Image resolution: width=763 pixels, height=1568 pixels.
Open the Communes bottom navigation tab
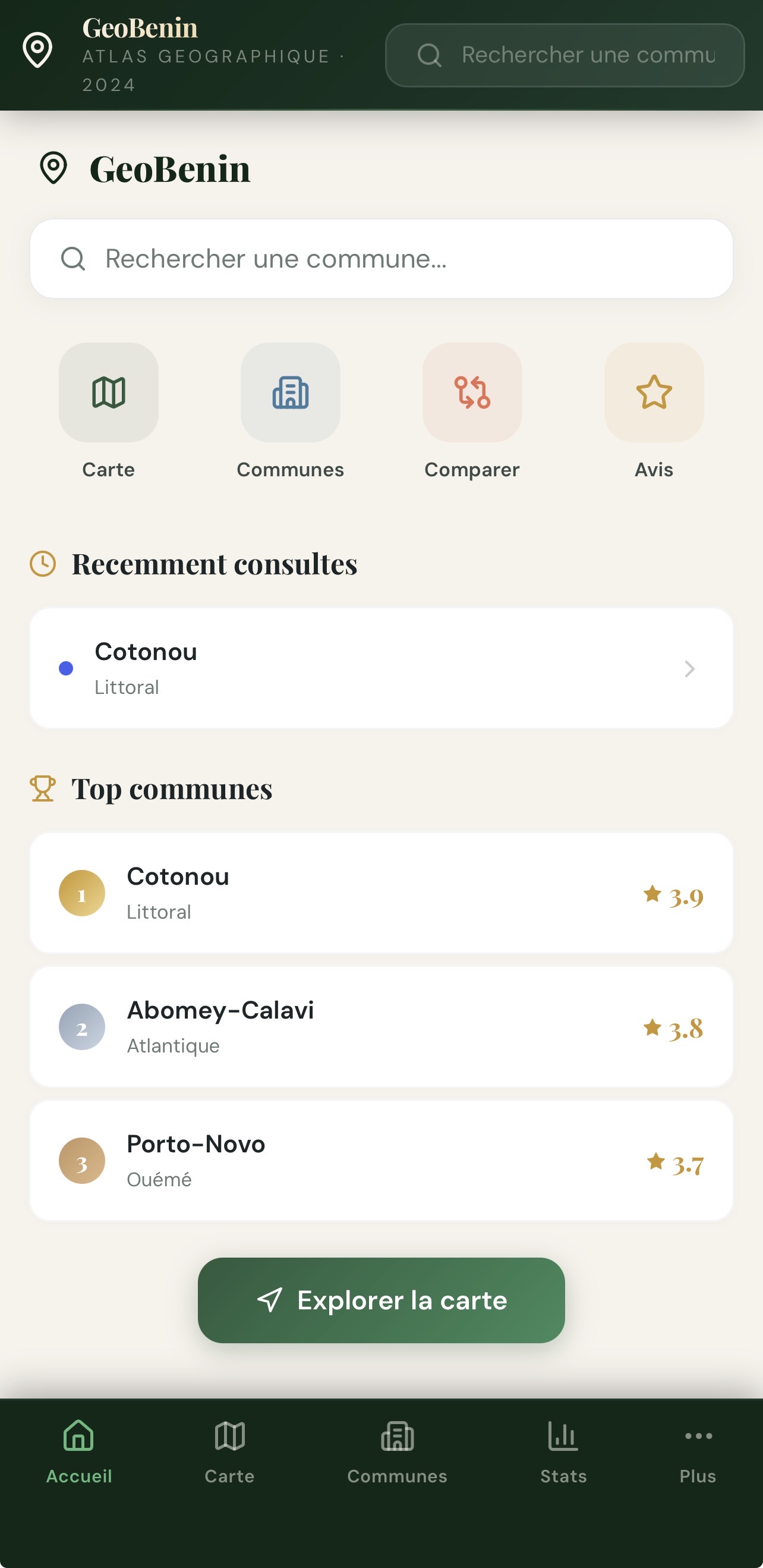click(x=398, y=1451)
